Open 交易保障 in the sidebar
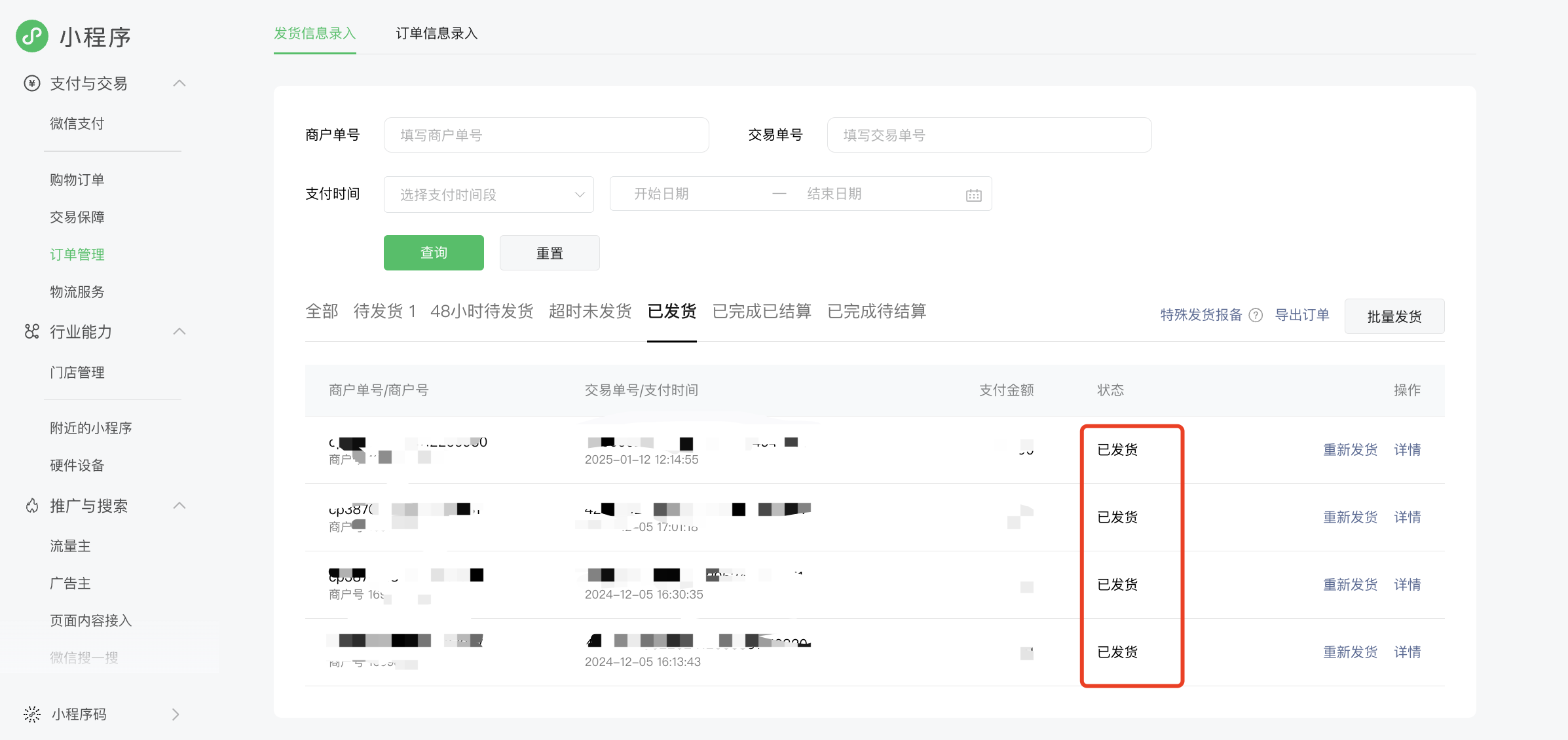Screen dimensions: 1568x740 coord(77,217)
